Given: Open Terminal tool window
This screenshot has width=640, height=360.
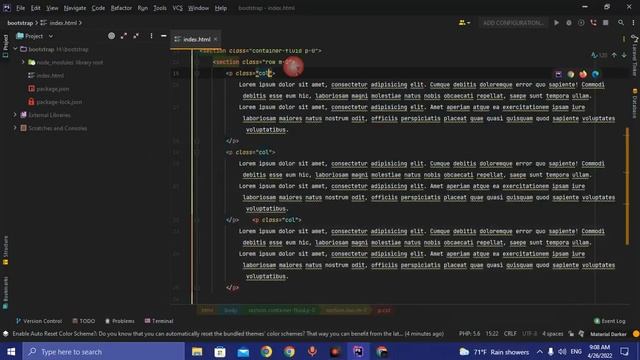Looking at the screenshot, I should point(159,321).
